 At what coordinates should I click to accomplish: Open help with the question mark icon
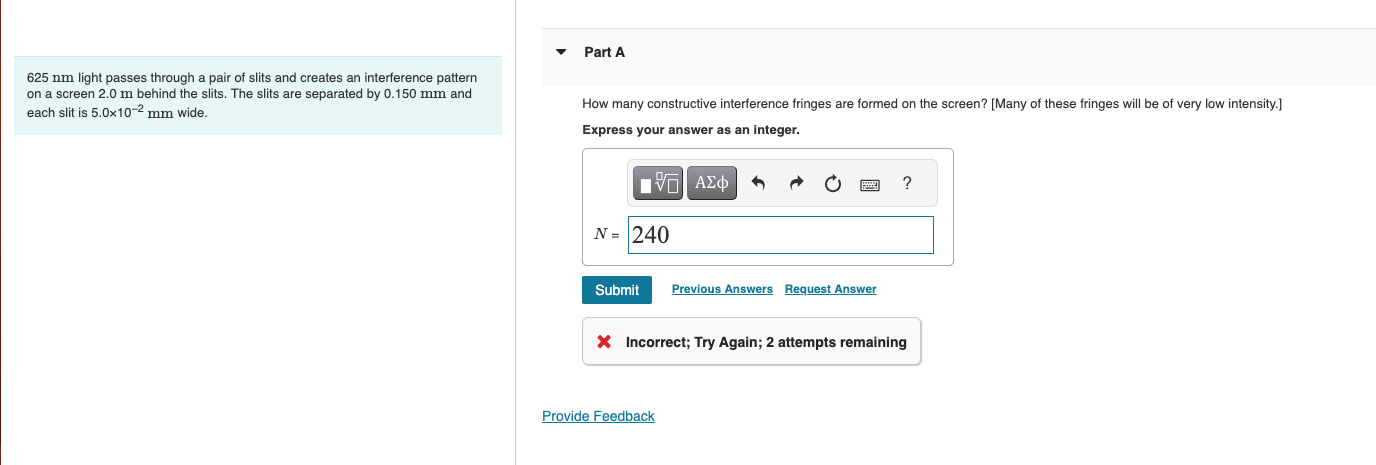(x=906, y=183)
